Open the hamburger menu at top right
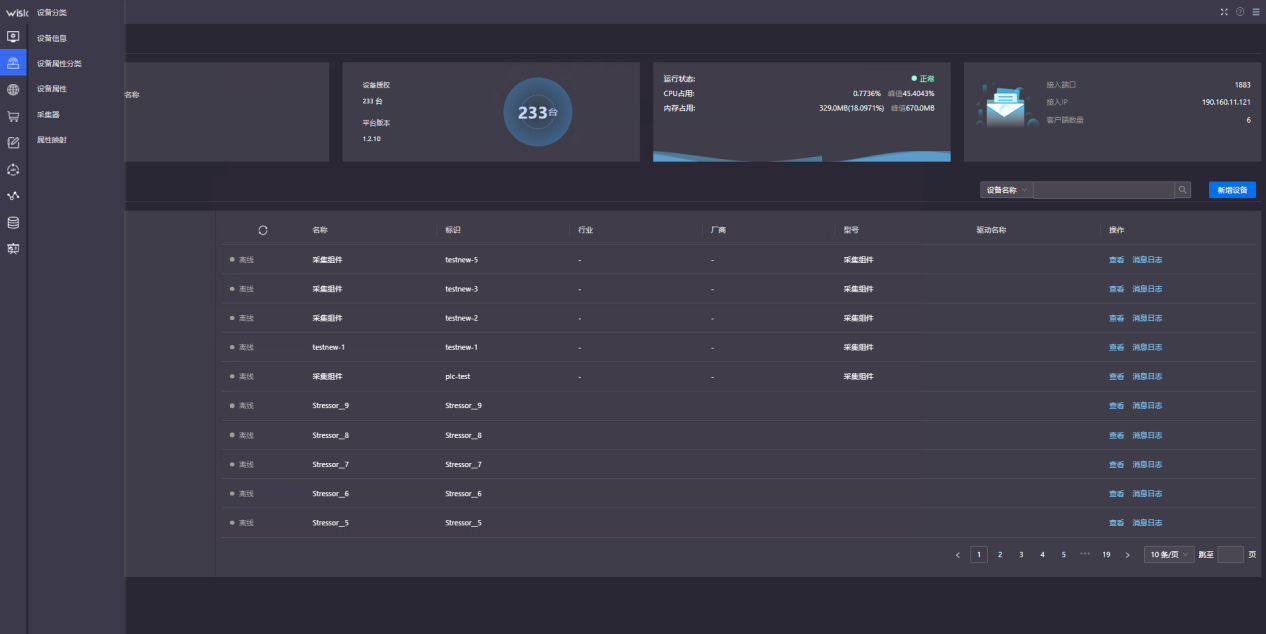This screenshot has width=1266, height=634. 1256,12
